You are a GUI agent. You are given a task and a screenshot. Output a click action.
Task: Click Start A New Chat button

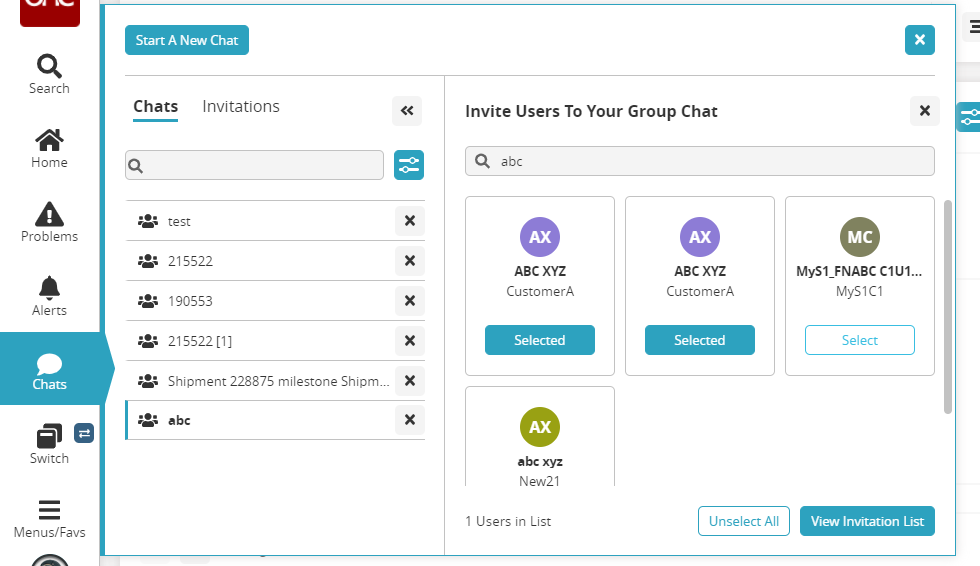coord(187,40)
